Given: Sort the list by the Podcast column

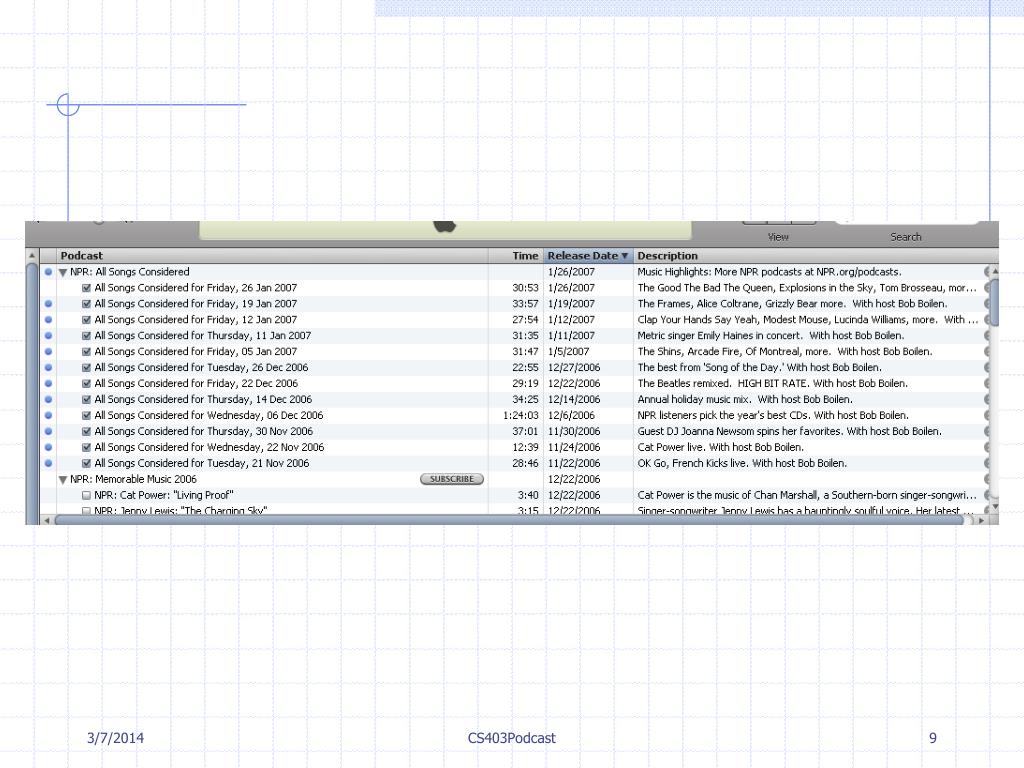Looking at the screenshot, I should tap(272, 256).
